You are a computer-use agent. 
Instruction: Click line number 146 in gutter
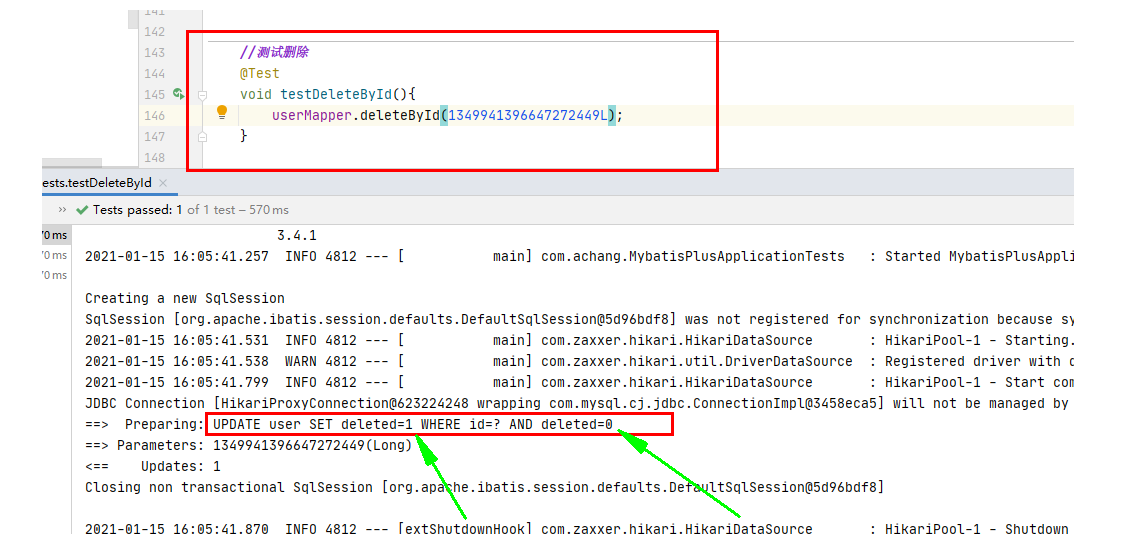[x=154, y=115]
